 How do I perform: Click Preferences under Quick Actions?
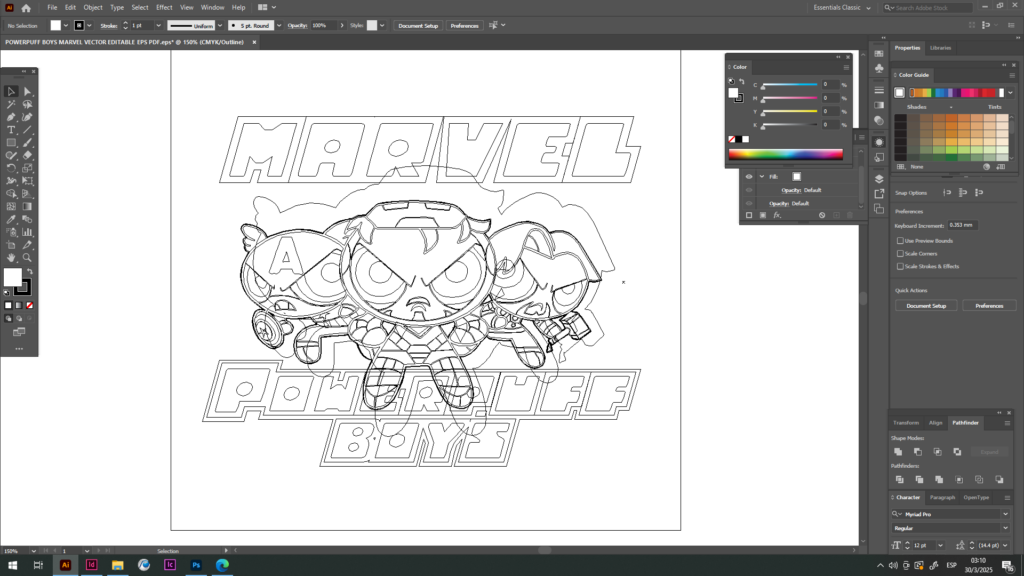pos(989,306)
